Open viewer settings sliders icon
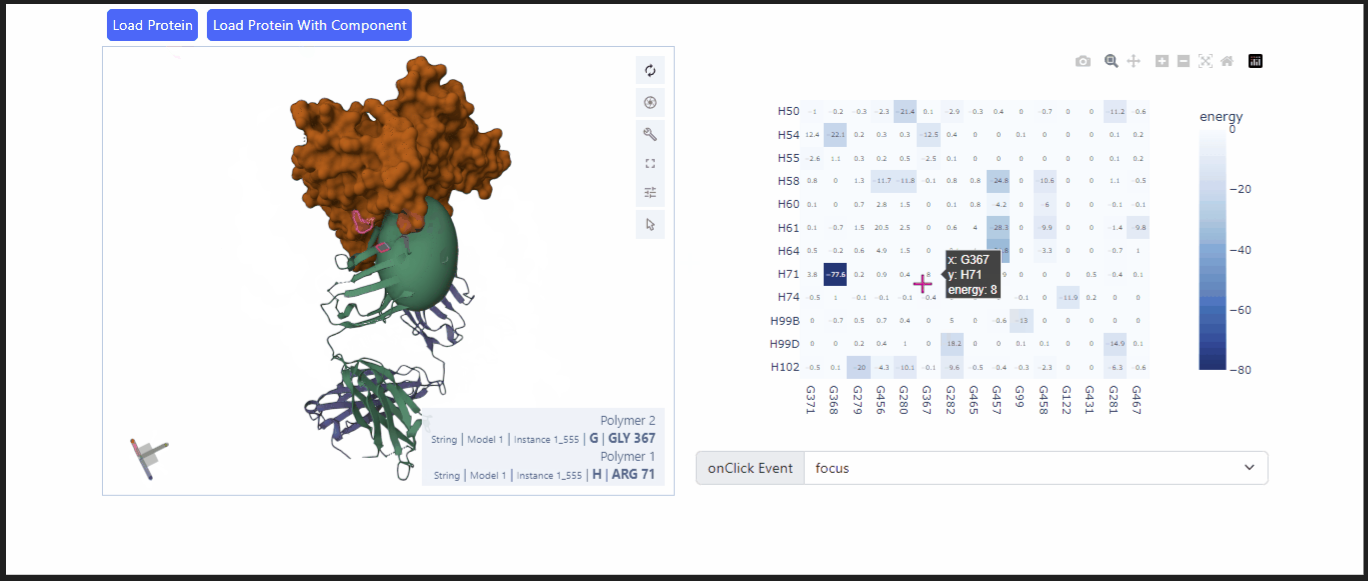 pyautogui.click(x=650, y=193)
